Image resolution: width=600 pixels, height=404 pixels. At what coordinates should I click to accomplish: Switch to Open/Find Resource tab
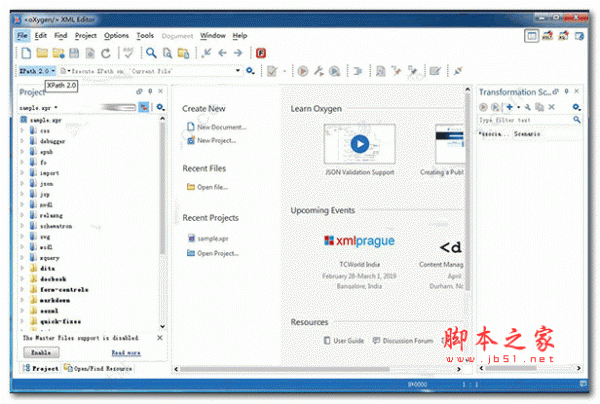(x=98, y=368)
